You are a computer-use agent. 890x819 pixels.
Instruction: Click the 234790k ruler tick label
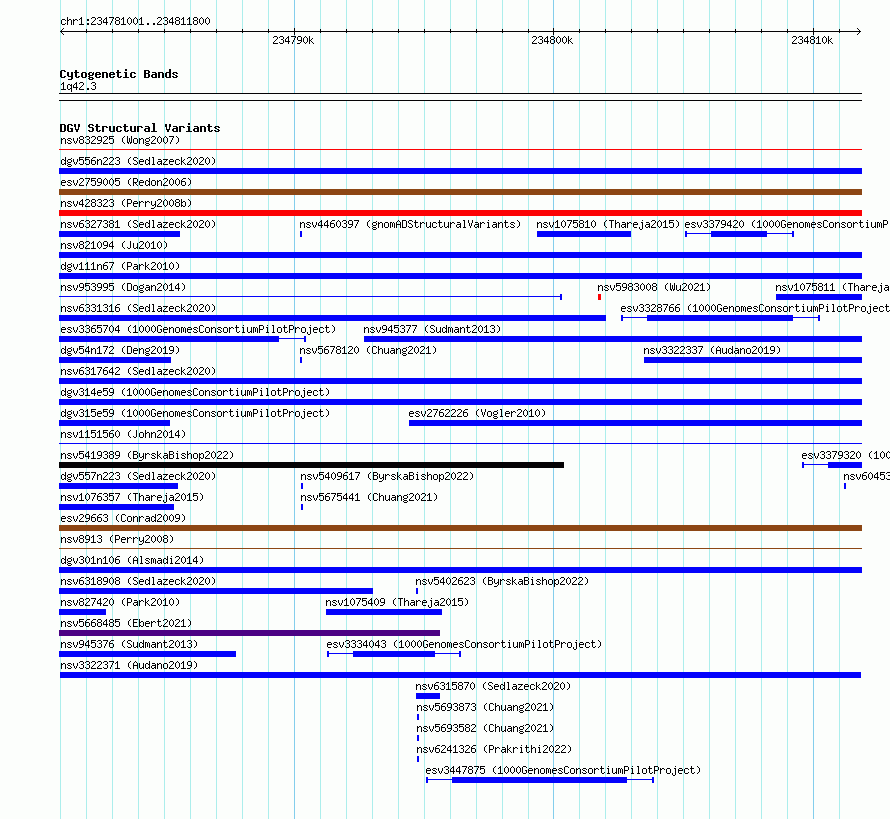click(x=293, y=40)
